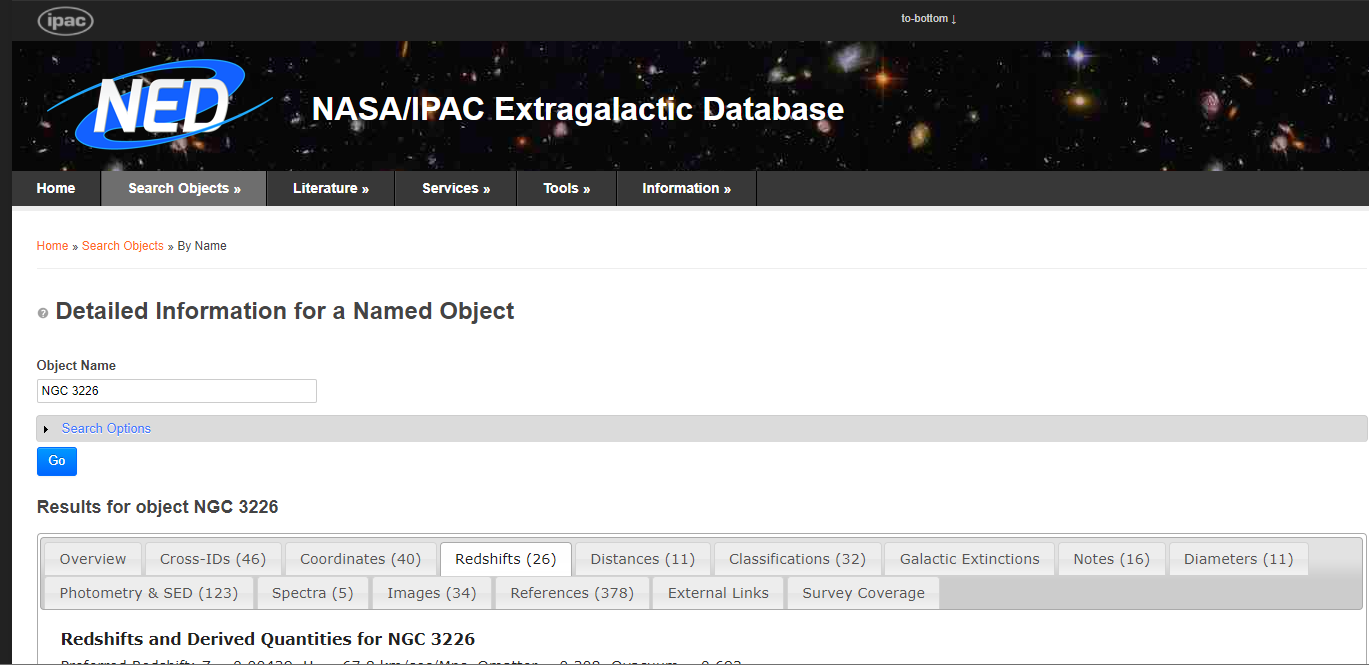The width and height of the screenshot is (1369, 668).
Task: Click the Detailed Information for a Named Object heading
Action: click(285, 311)
